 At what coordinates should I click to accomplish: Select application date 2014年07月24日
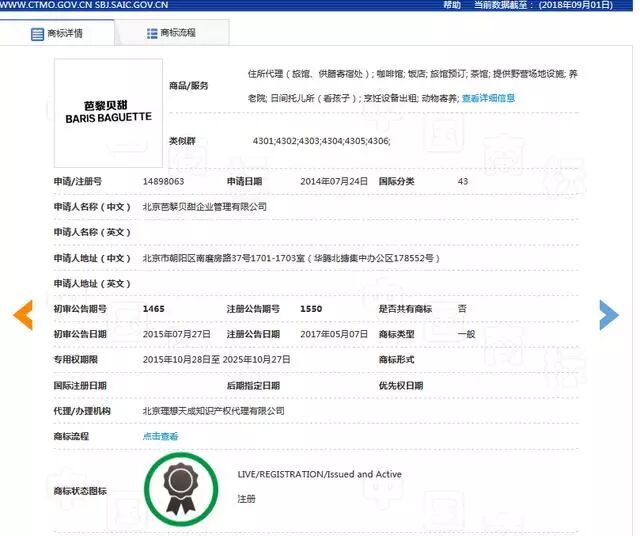click(334, 181)
